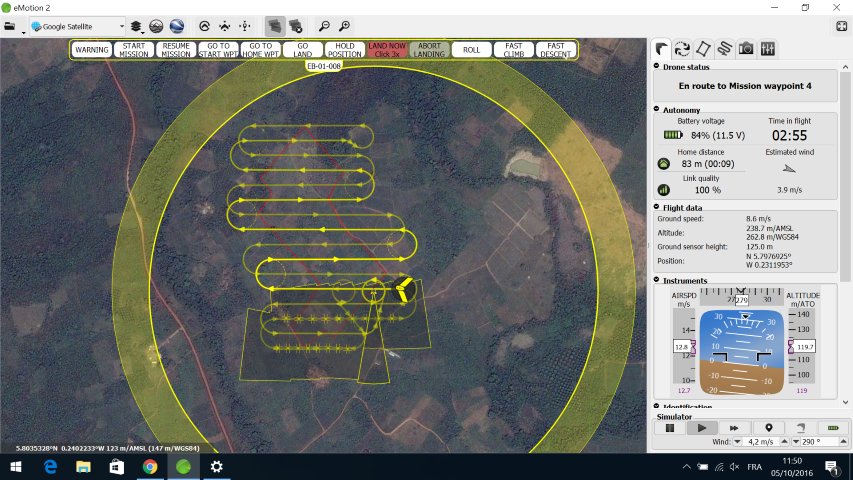The height and width of the screenshot is (480, 853).
Task: Open the Windows notification center
Action: pyautogui.click(x=831, y=467)
